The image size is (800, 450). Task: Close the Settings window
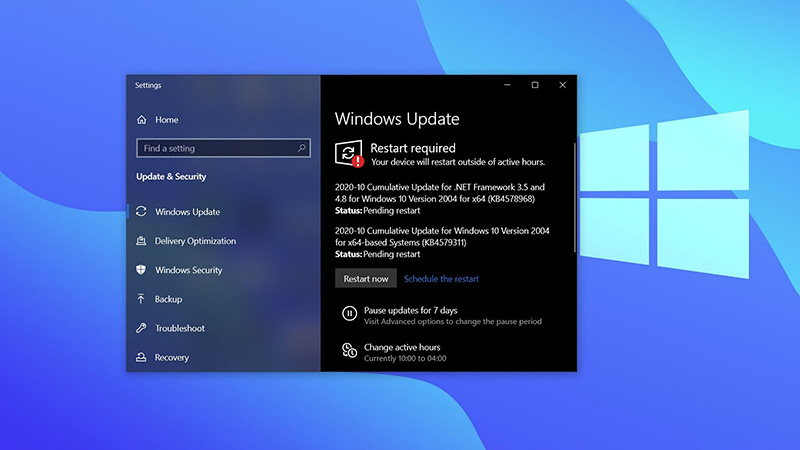coord(562,85)
